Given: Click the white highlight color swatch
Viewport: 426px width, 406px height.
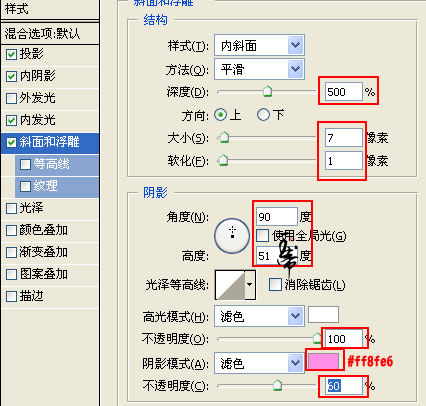Looking at the screenshot, I should 323,315.
